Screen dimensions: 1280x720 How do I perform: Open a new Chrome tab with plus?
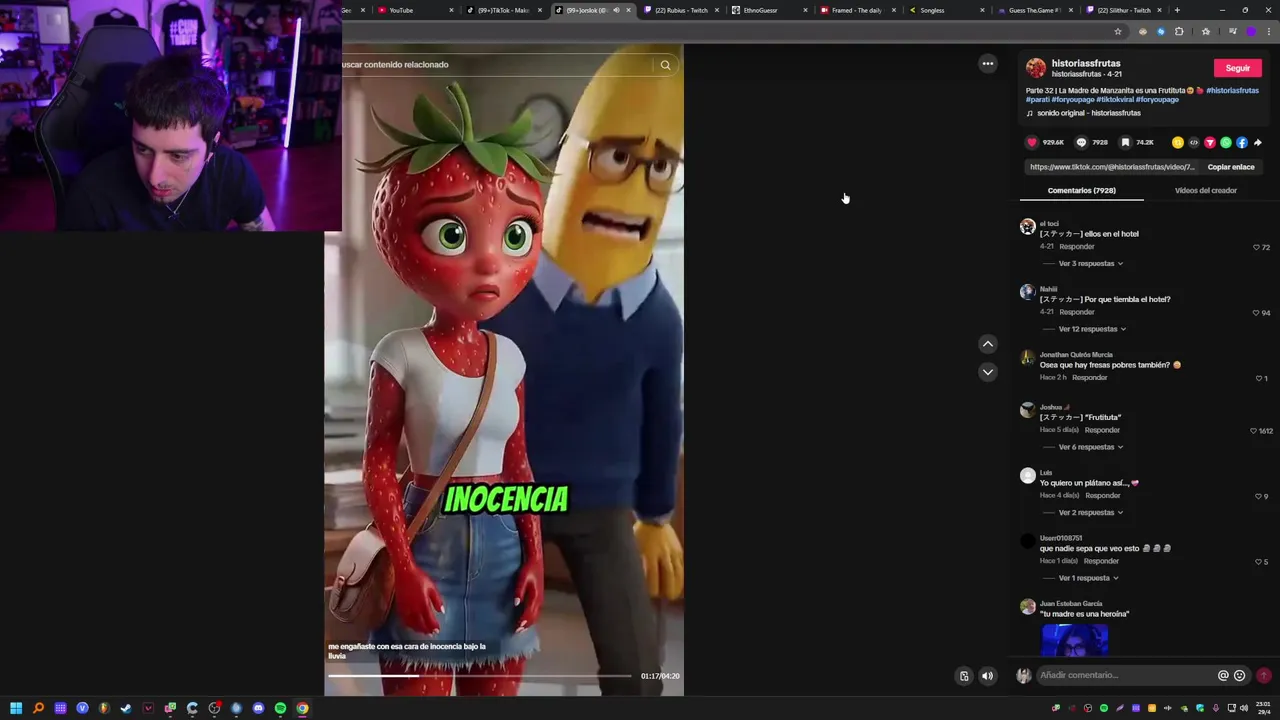click(1177, 10)
